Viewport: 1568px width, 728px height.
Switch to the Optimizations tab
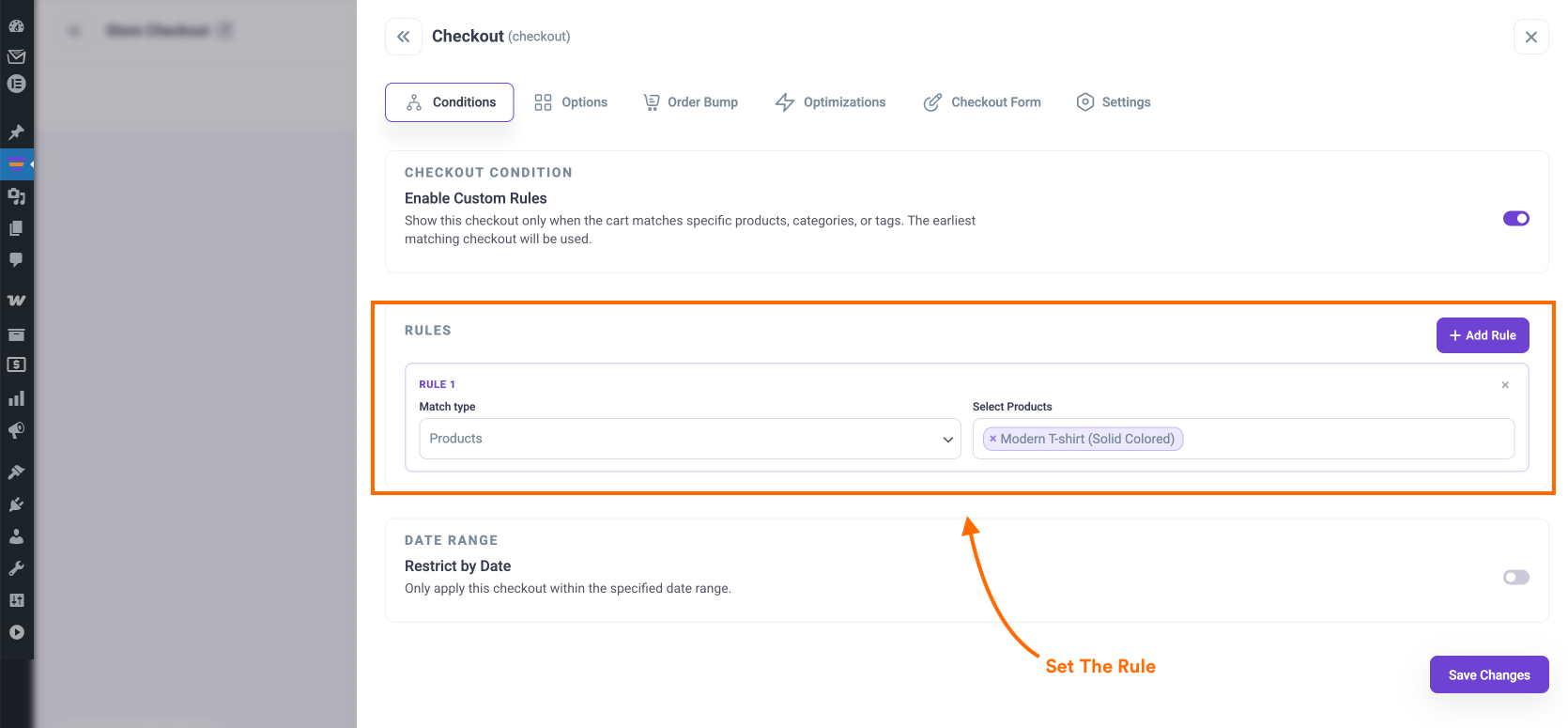pos(830,102)
